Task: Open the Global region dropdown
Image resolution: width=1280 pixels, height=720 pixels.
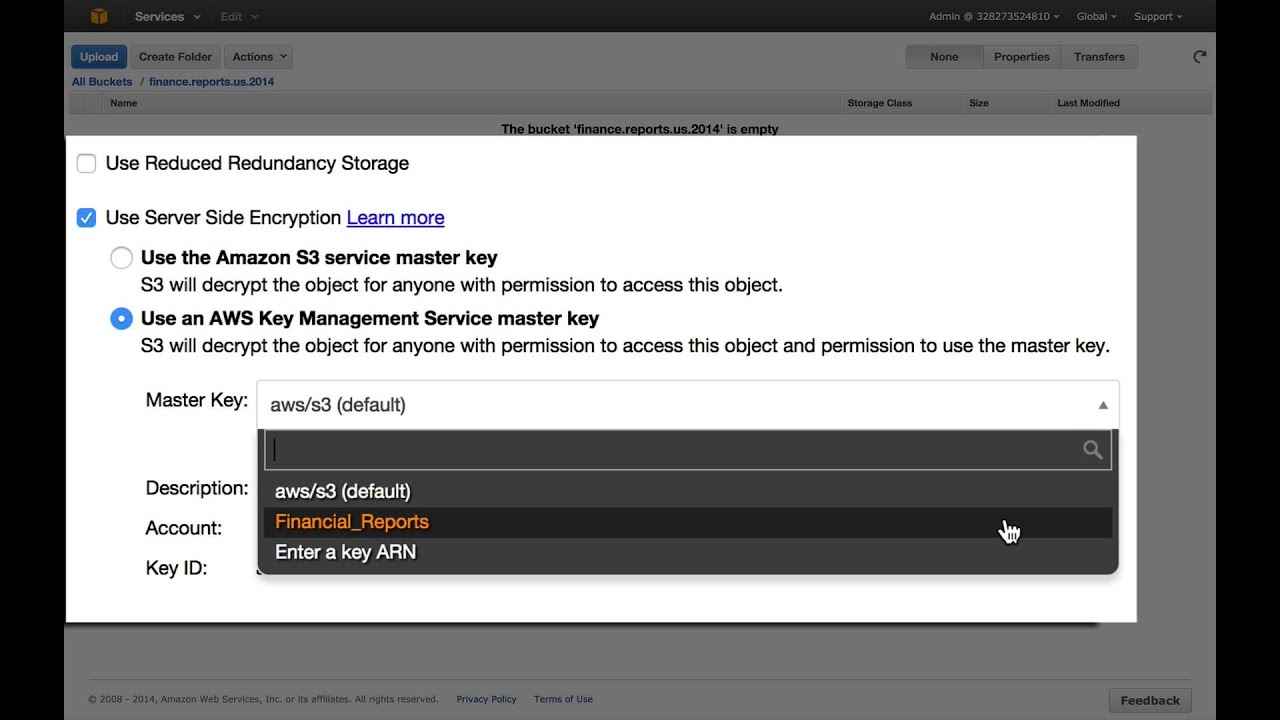Action: [x=1096, y=16]
